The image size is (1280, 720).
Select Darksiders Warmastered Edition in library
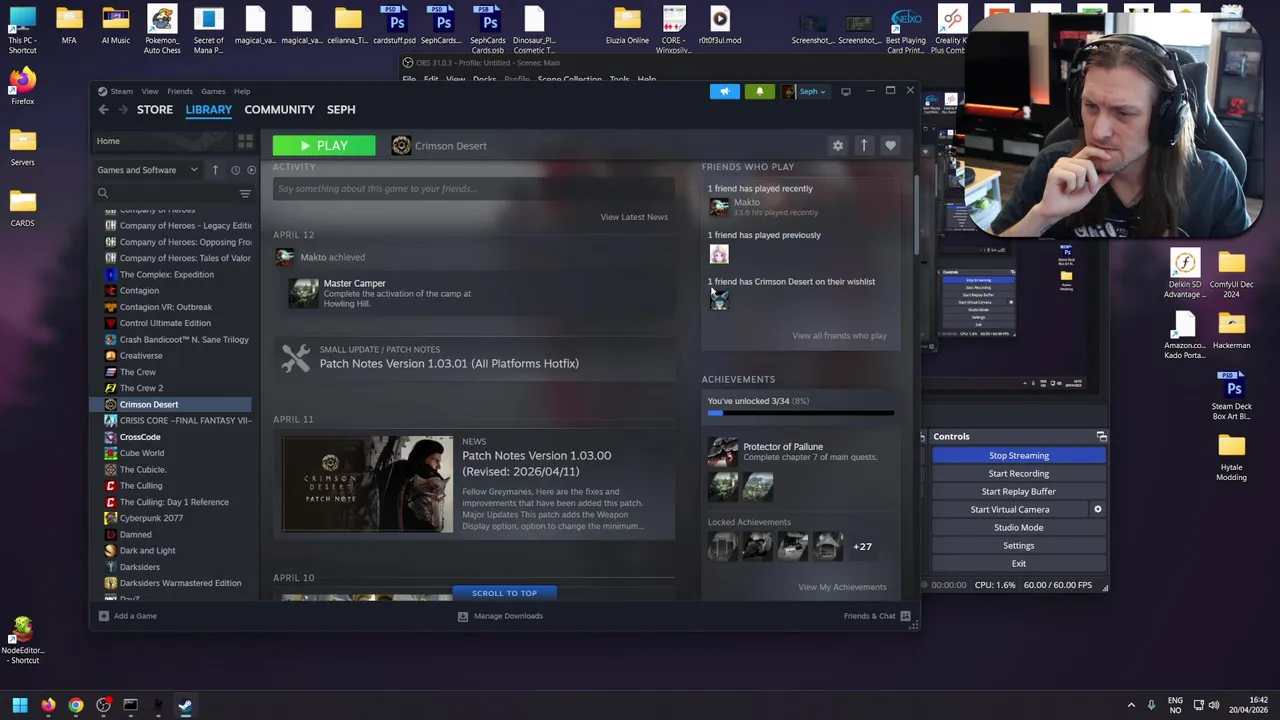[180, 583]
